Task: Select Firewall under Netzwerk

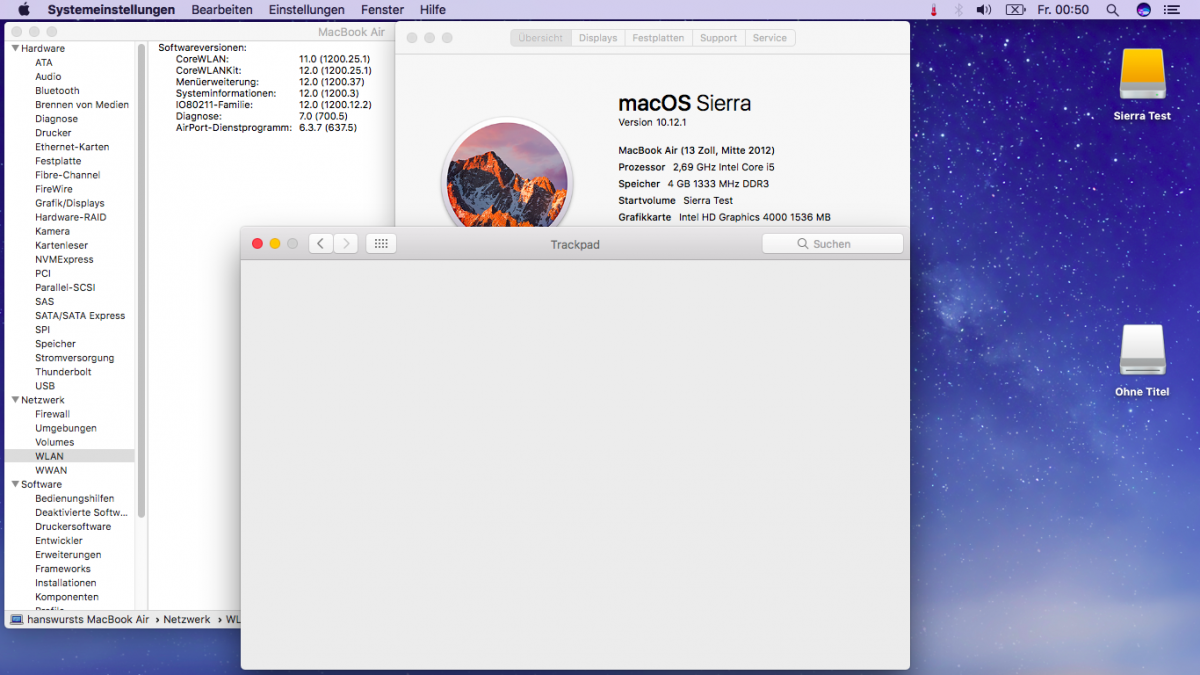Action: tap(52, 414)
